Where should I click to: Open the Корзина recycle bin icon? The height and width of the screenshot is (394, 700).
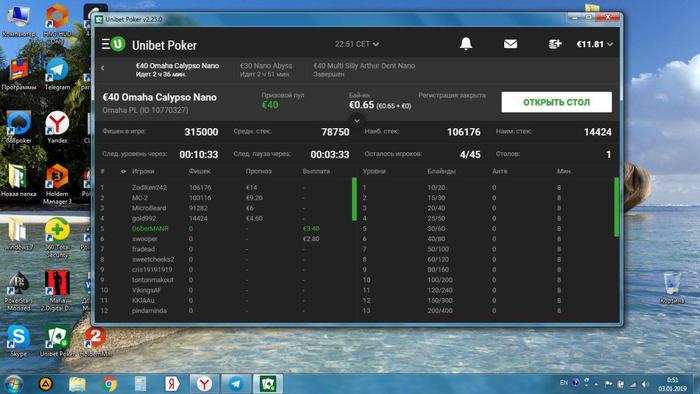pyautogui.click(x=672, y=288)
